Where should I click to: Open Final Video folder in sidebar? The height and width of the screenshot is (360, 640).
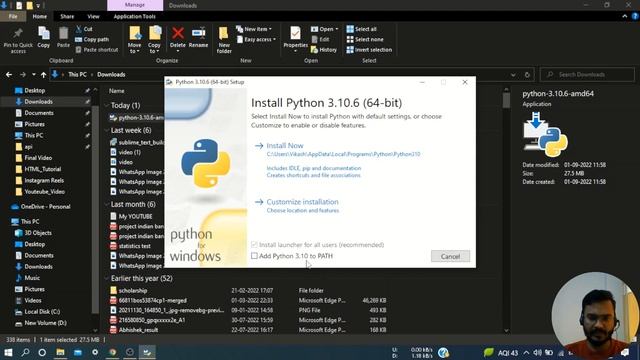pos(38,158)
